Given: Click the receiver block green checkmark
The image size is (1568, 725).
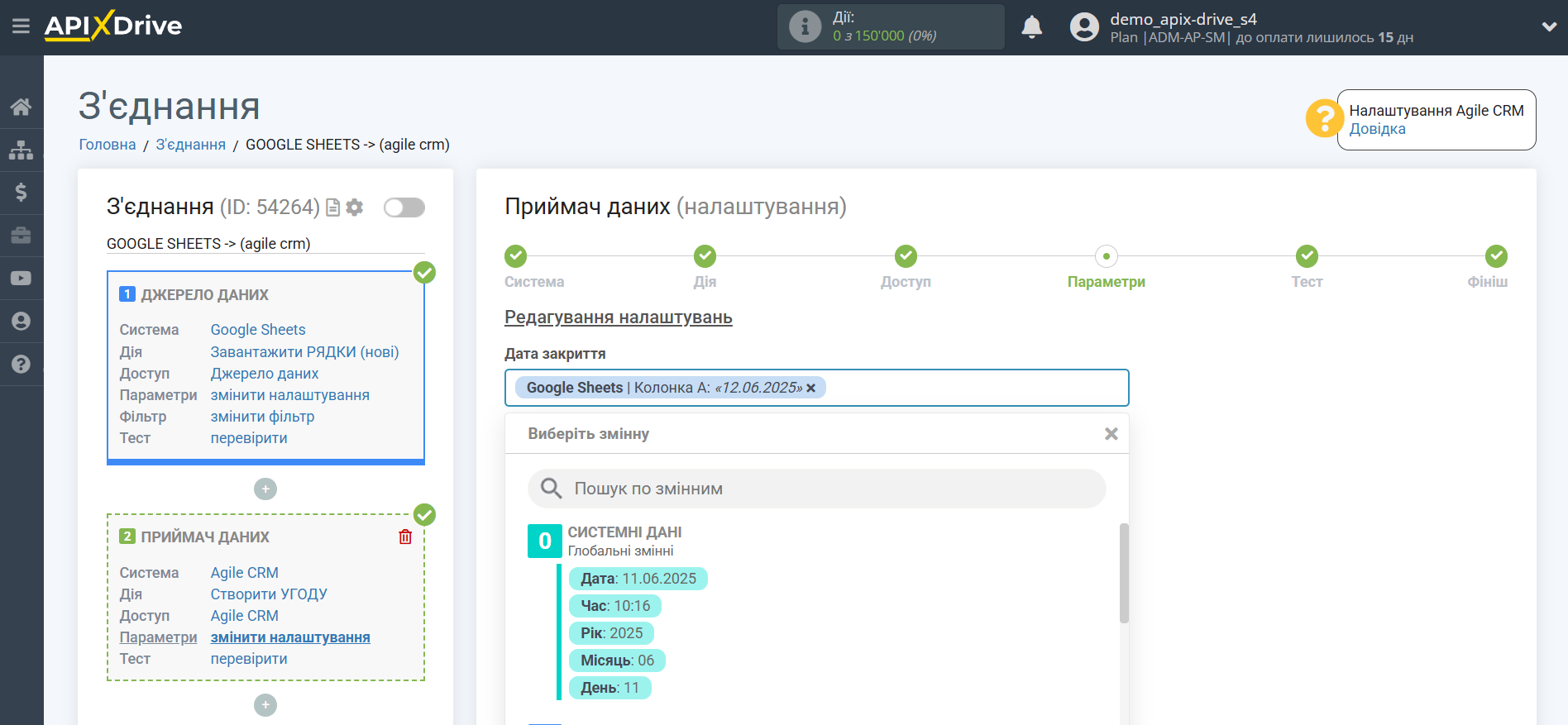Looking at the screenshot, I should coord(425,515).
